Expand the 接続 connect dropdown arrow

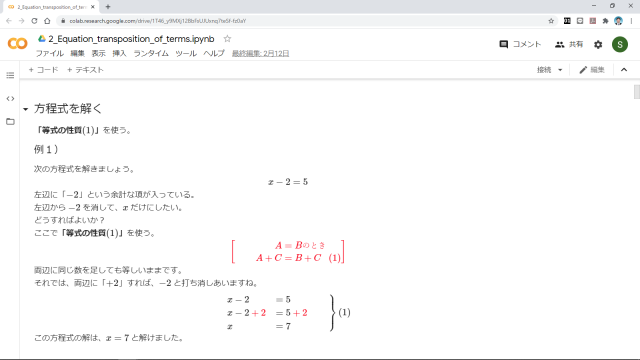[x=560, y=70]
